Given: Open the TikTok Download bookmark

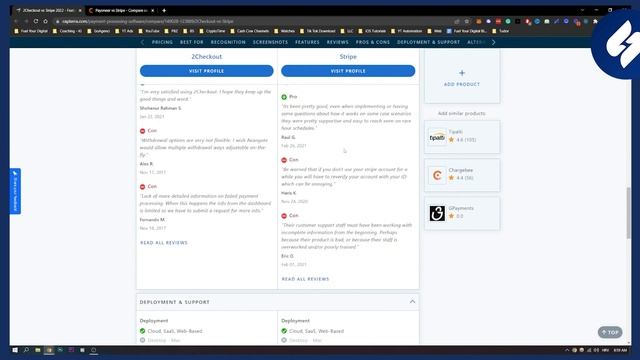Looking at the screenshot, I should coord(318,31).
